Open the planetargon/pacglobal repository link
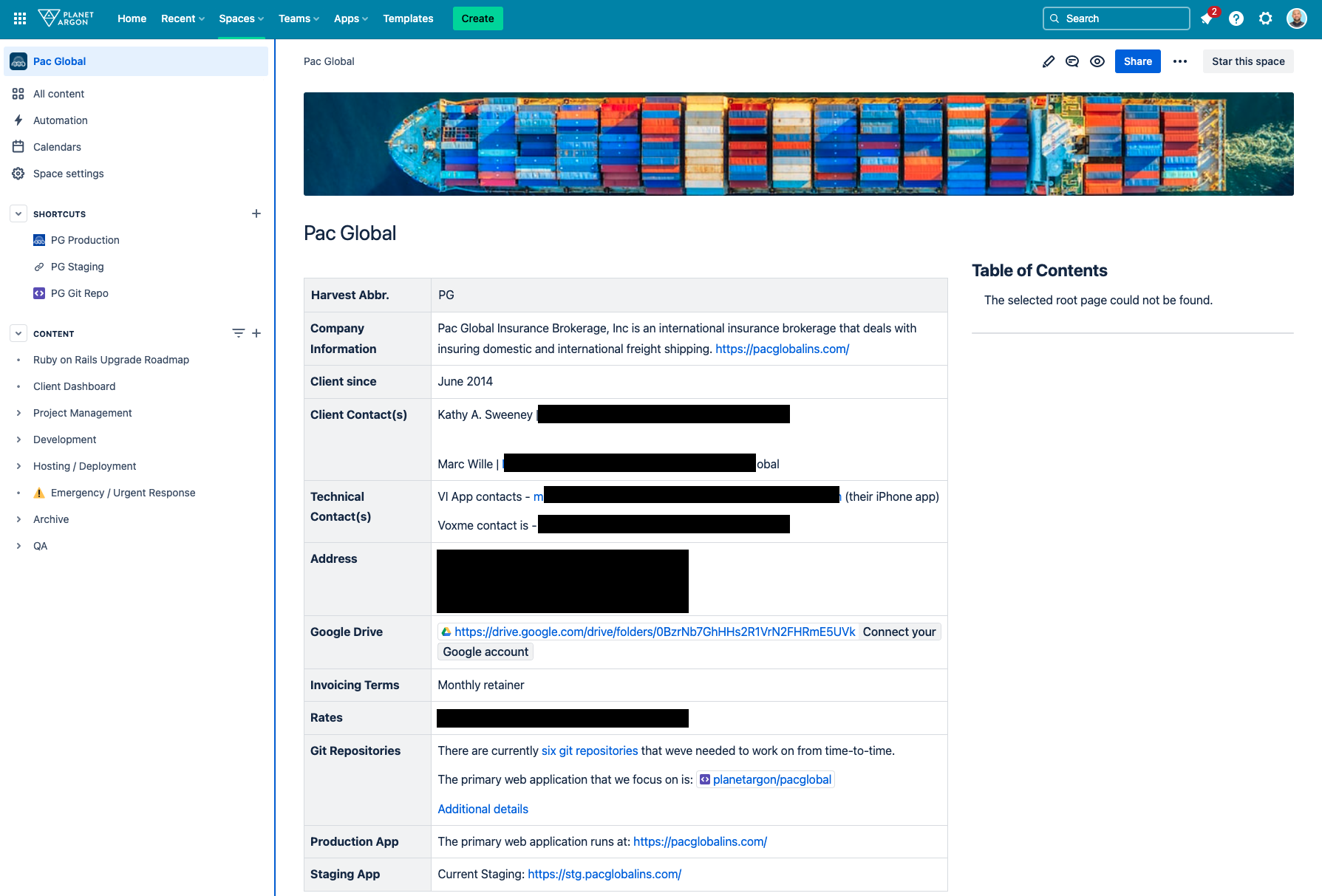The image size is (1322, 896). (772, 779)
